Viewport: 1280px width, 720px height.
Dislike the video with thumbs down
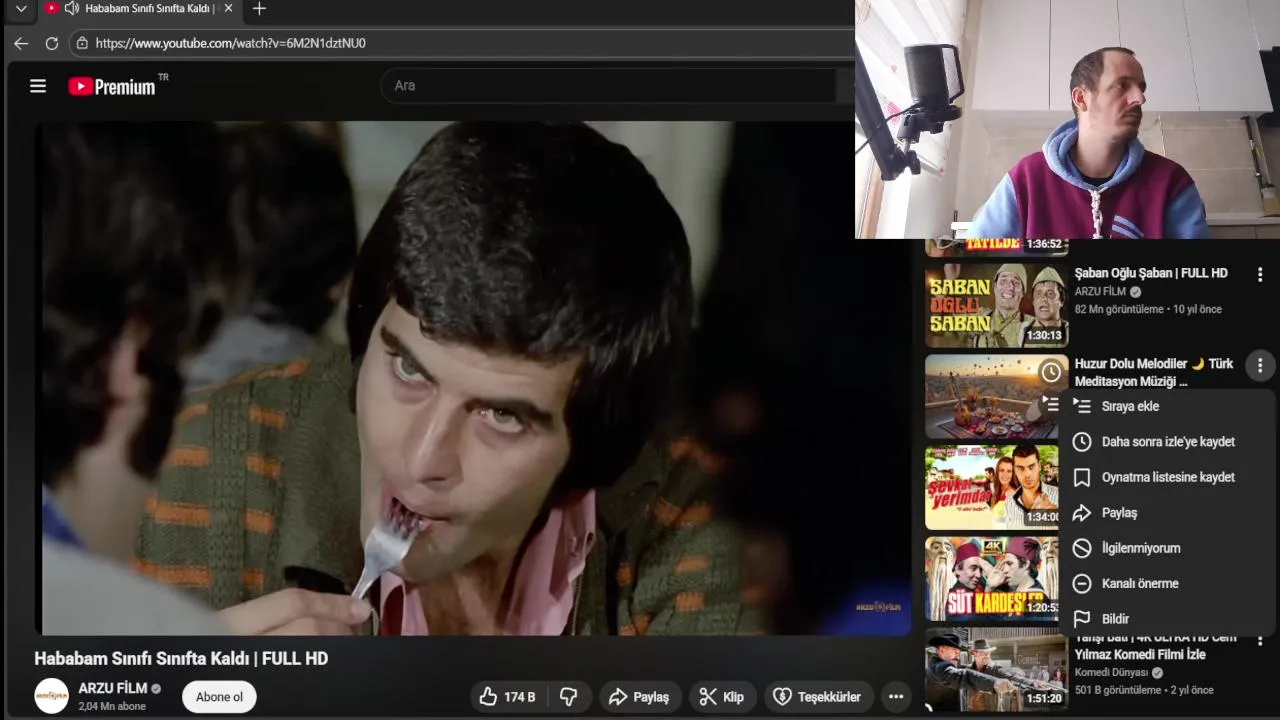pos(568,697)
